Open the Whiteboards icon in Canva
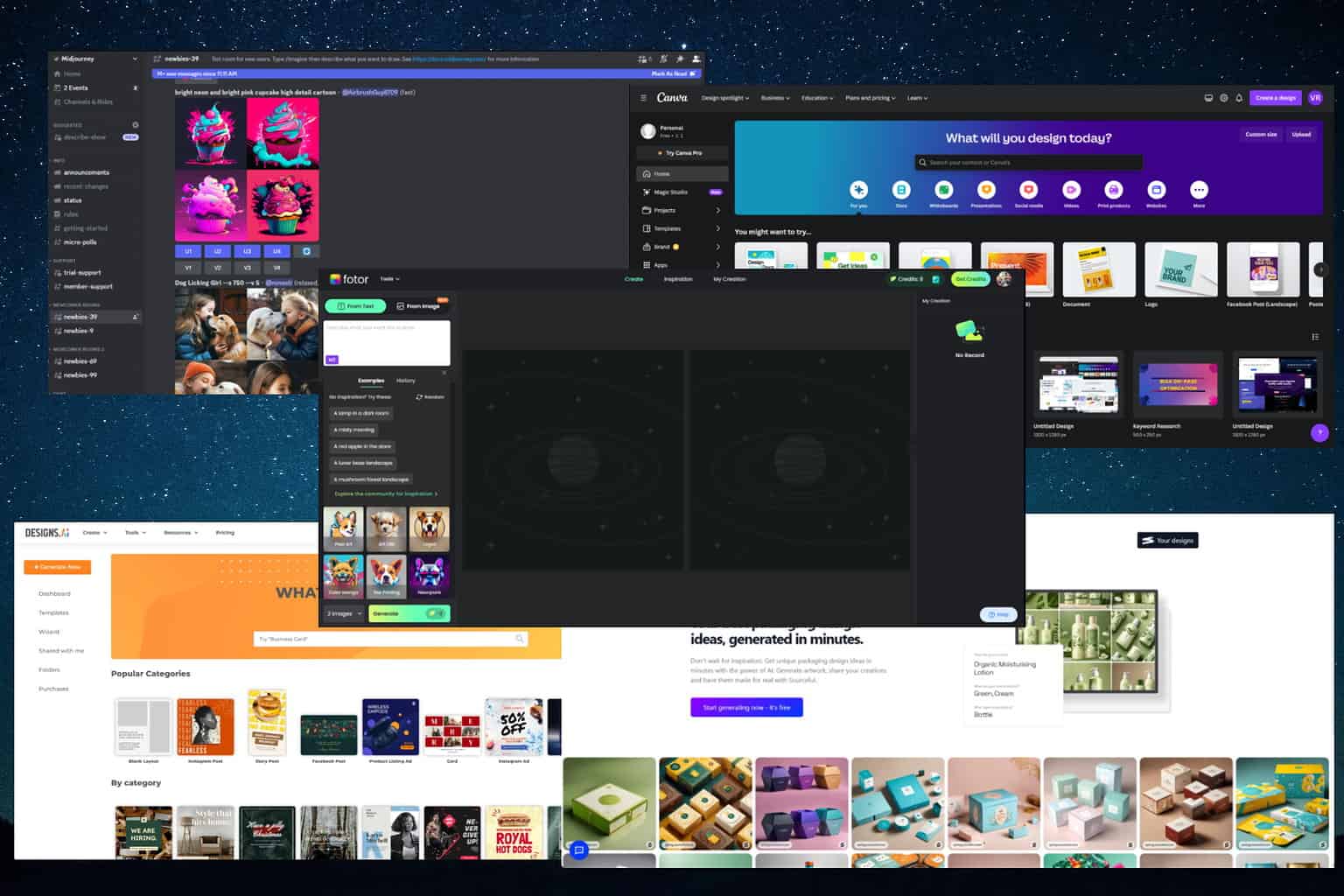 [x=943, y=190]
